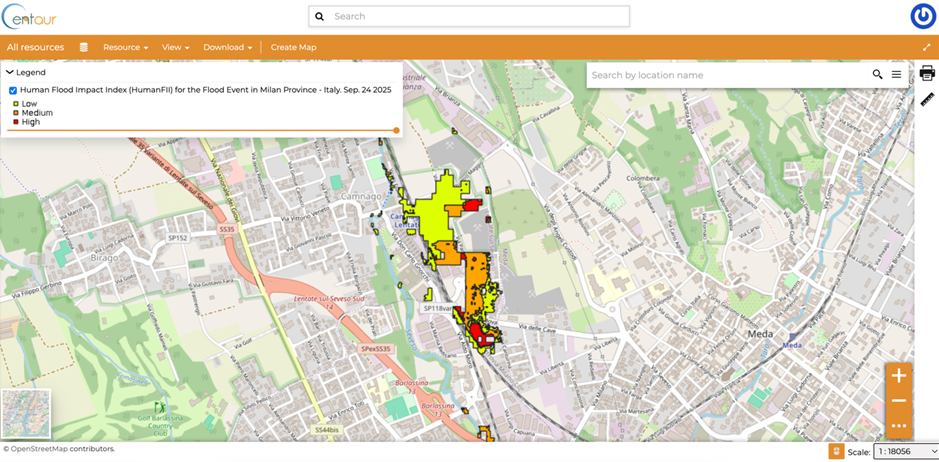Expand the Download dropdown menu
This screenshot has height=462, width=939.
227,47
